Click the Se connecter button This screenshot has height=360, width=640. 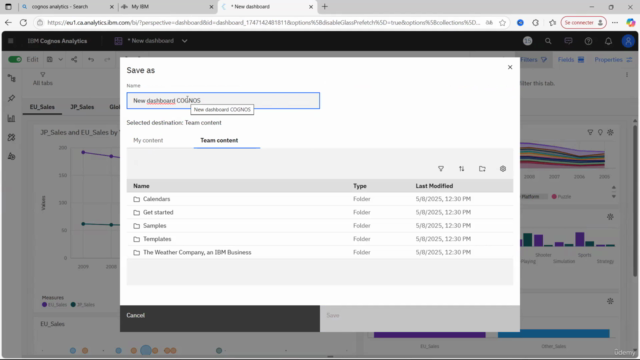584,23
